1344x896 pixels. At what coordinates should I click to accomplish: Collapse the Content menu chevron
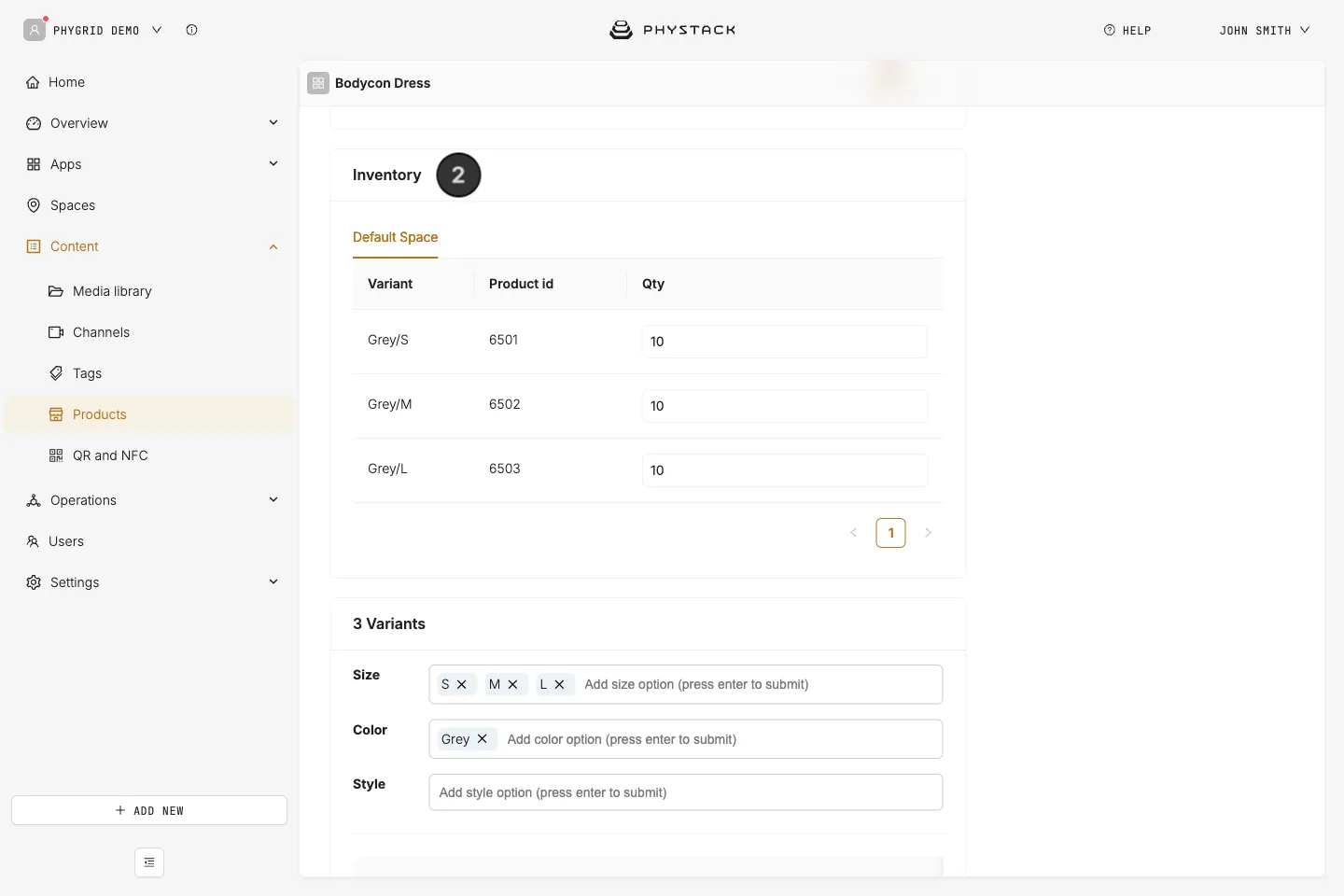tap(273, 246)
